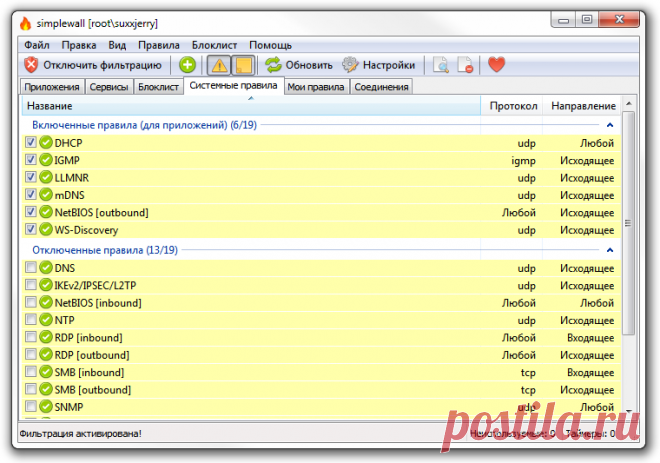The width and height of the screenshot is (660, 463).
Task: Open Настройки settings from toolbar
Action: coord(378,65)
